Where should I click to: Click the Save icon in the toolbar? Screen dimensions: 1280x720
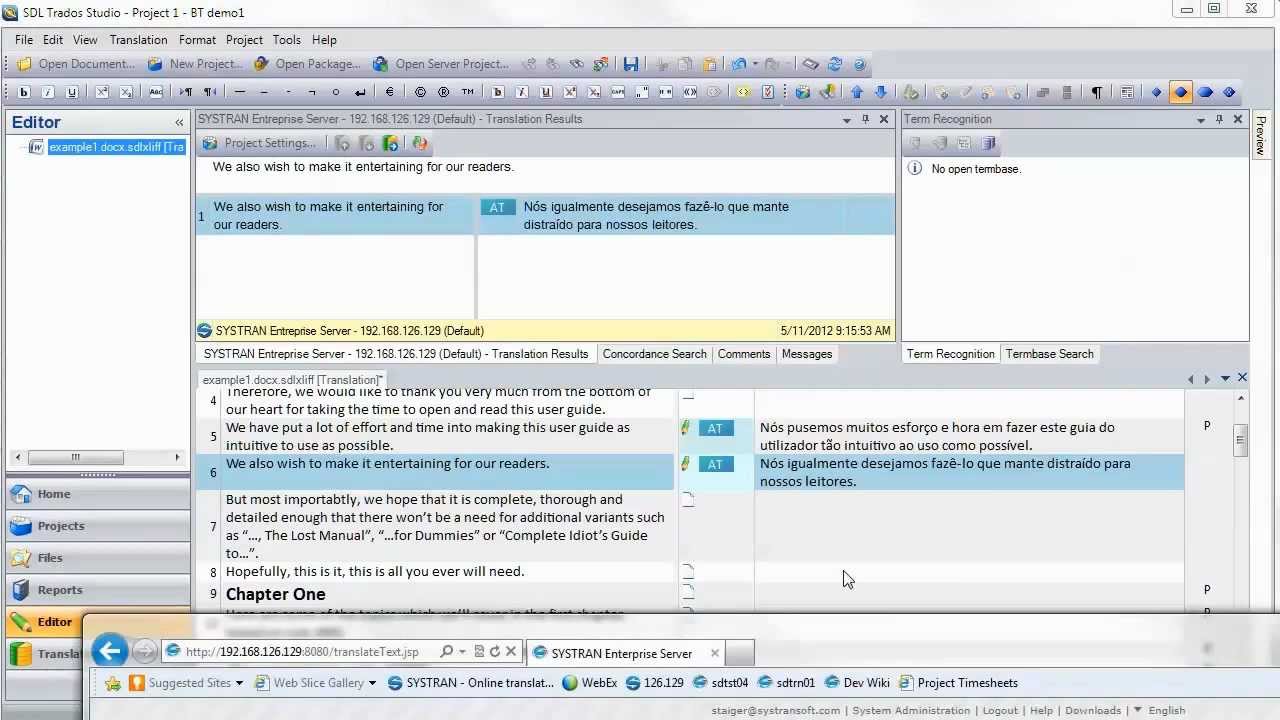pyautogui.click(x=631, y=64)
